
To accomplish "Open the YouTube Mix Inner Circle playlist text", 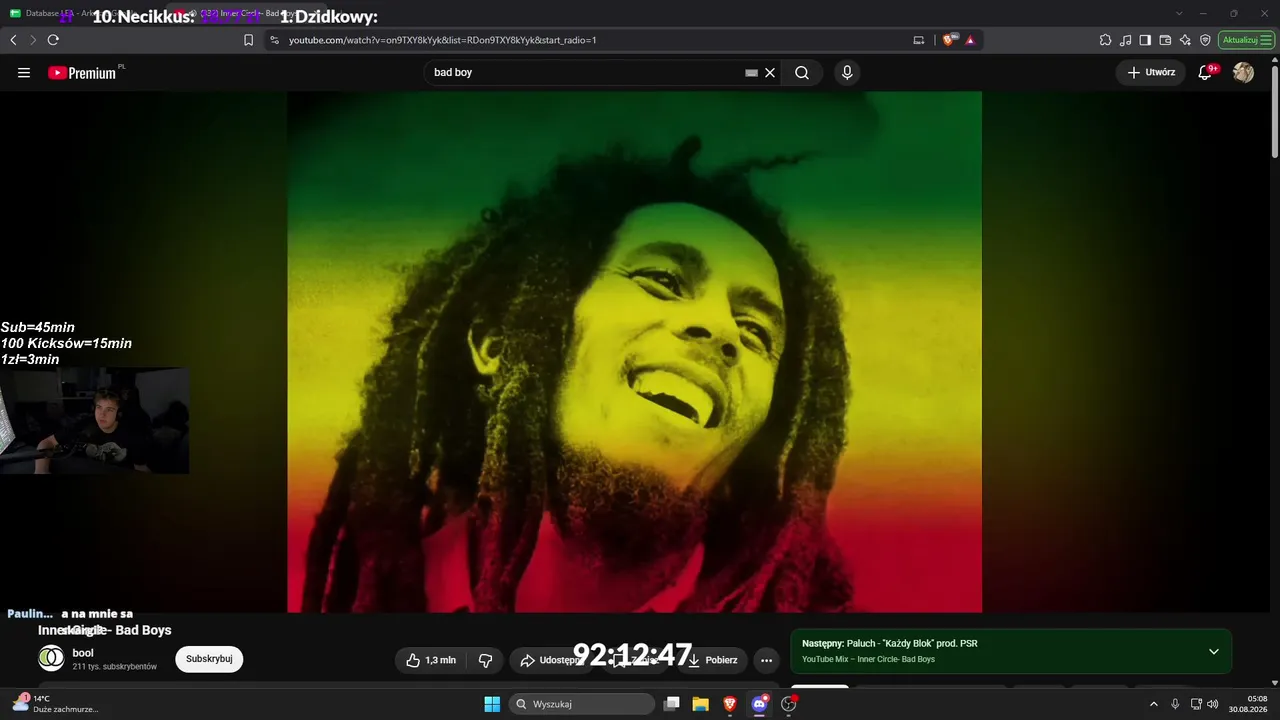I will point(868,660).
